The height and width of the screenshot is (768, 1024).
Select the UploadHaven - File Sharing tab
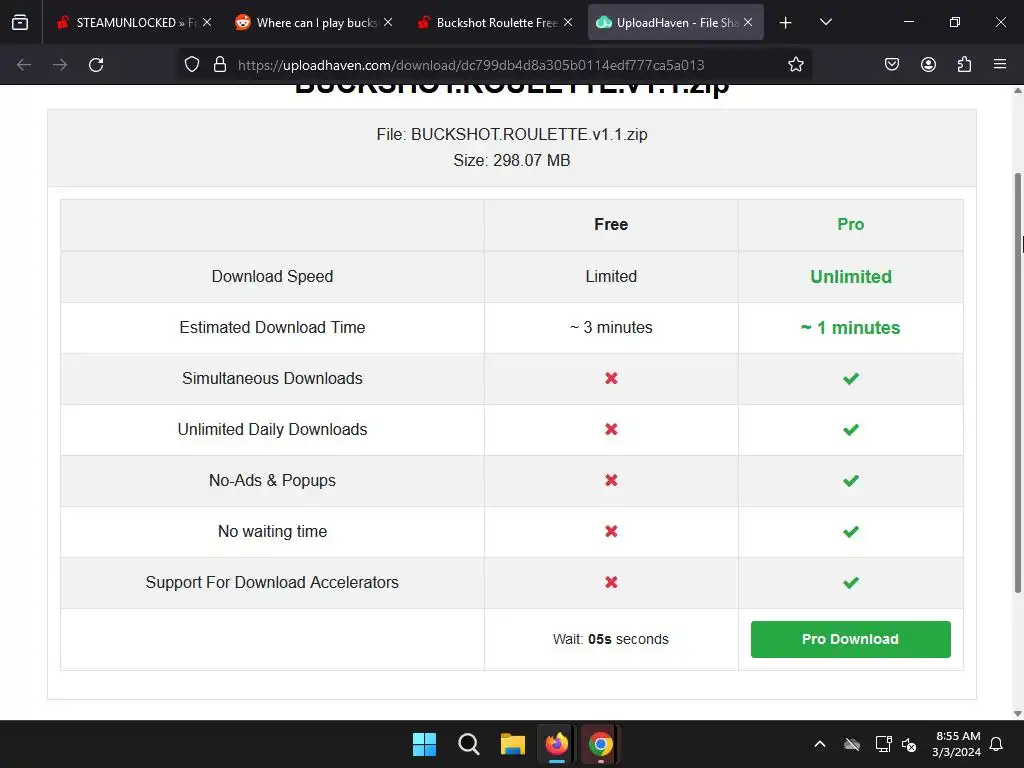[x=675, y=22]
